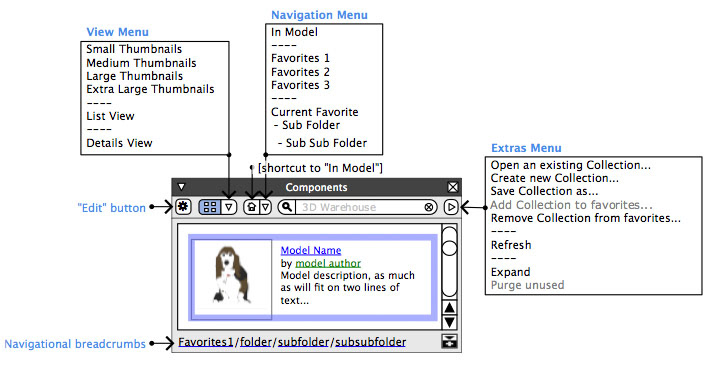This screenshot has height=365, width=721.
Task: Choose Remove Collection from favorites
Action: (x=586, y=218)
